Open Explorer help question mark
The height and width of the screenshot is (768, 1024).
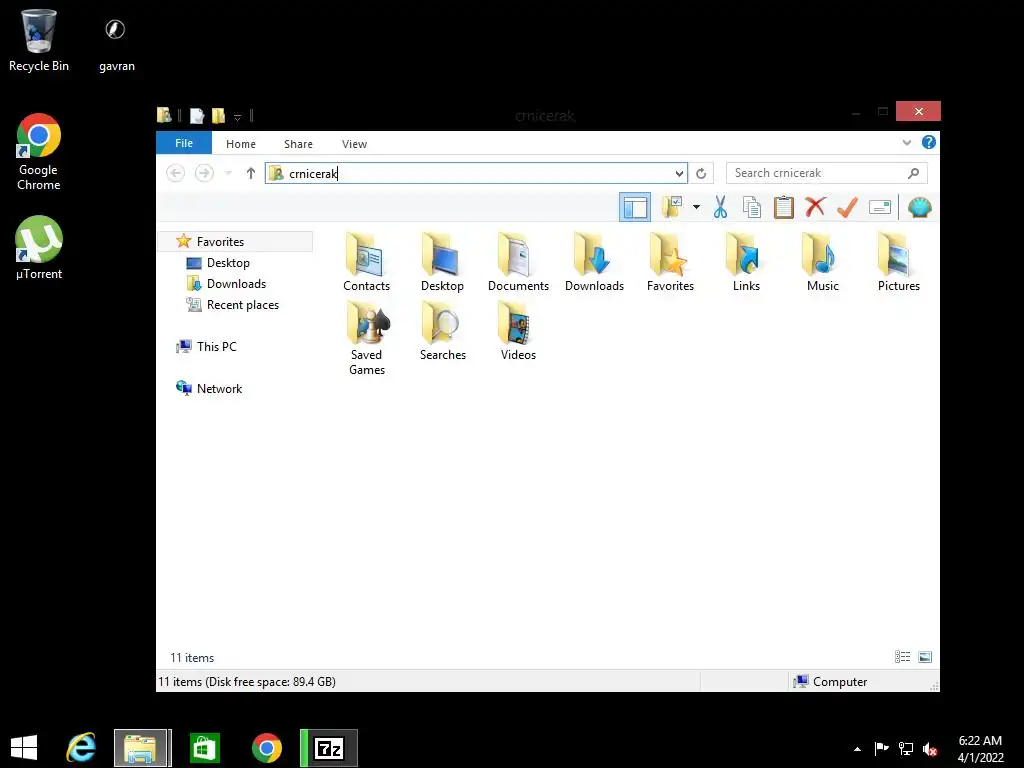coord(929,142)
